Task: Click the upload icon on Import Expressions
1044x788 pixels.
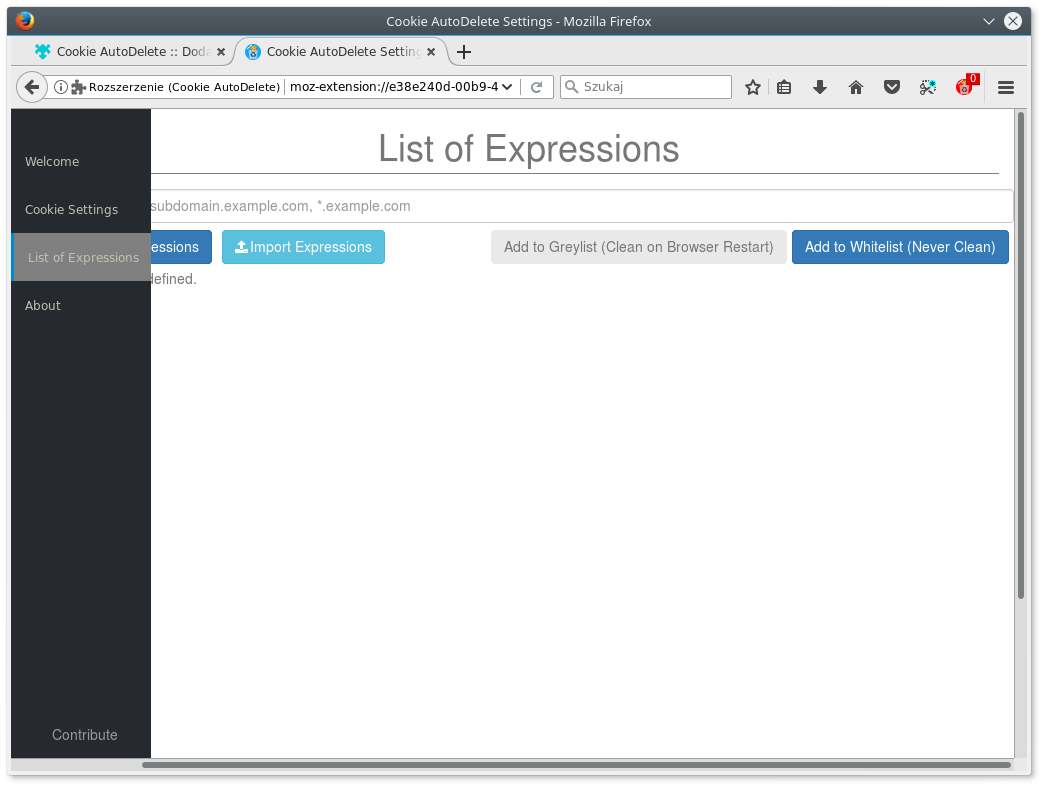Action: click(x=241, y=247)
